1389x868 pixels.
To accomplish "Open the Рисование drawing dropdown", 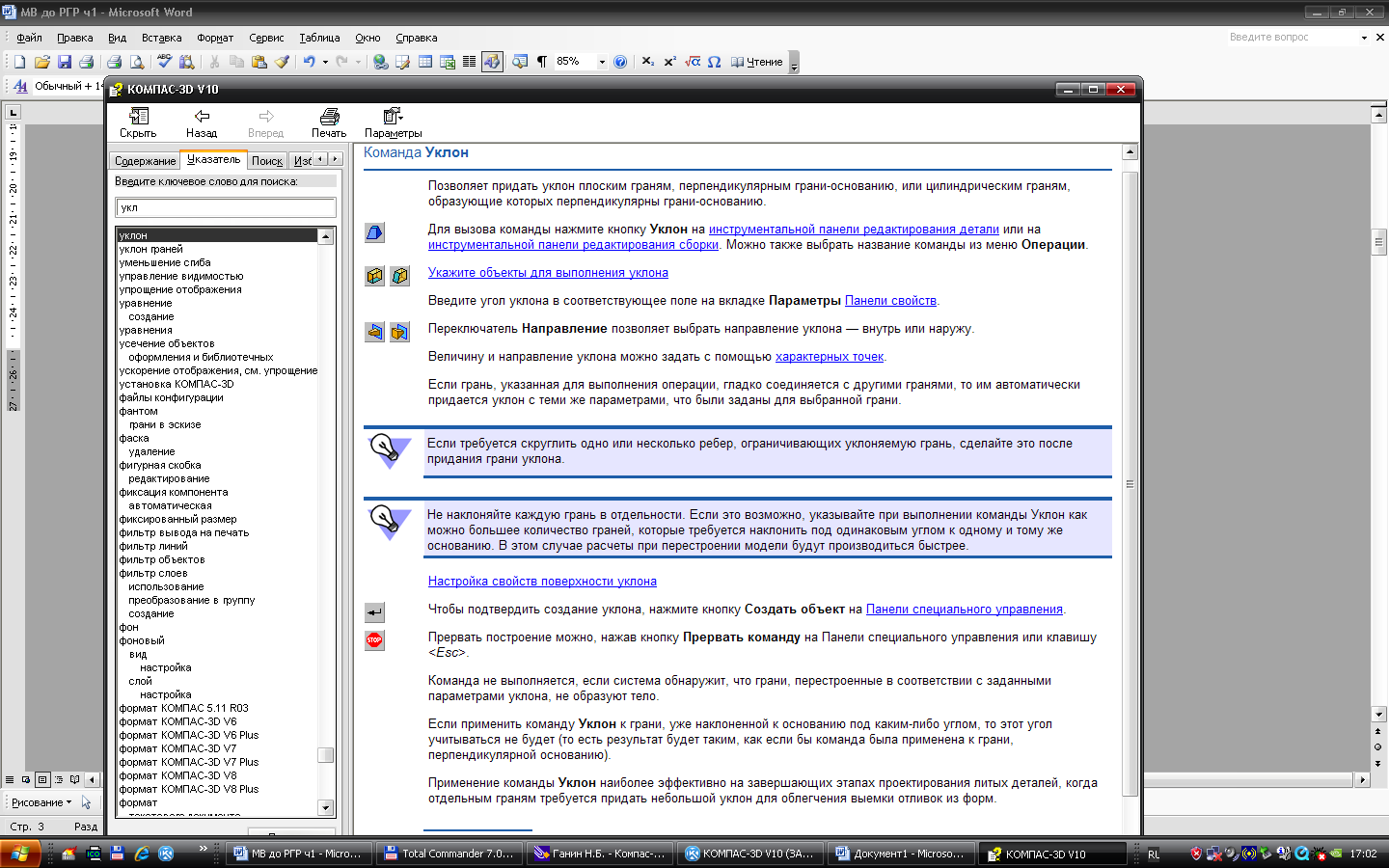I will click(x=41, y=802).
